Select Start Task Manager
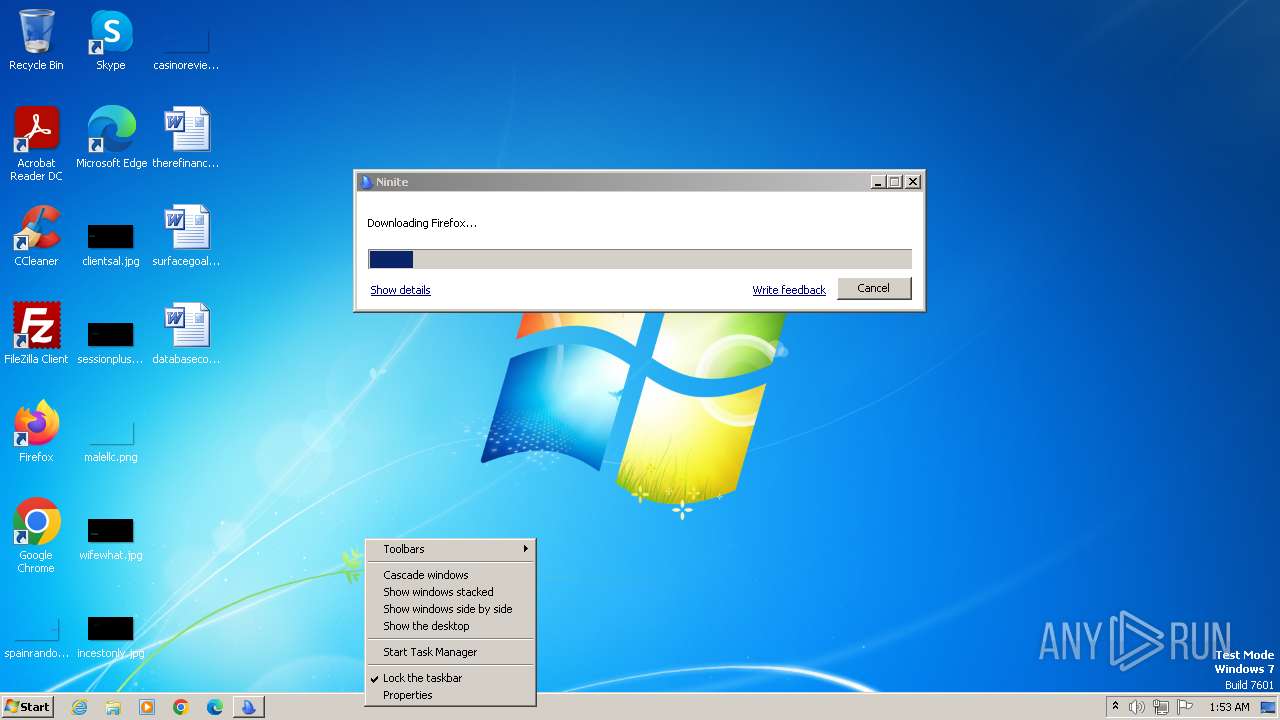The width and height of the screenshot is (1280, 720). pyautogui.click(x=451, y=652)
